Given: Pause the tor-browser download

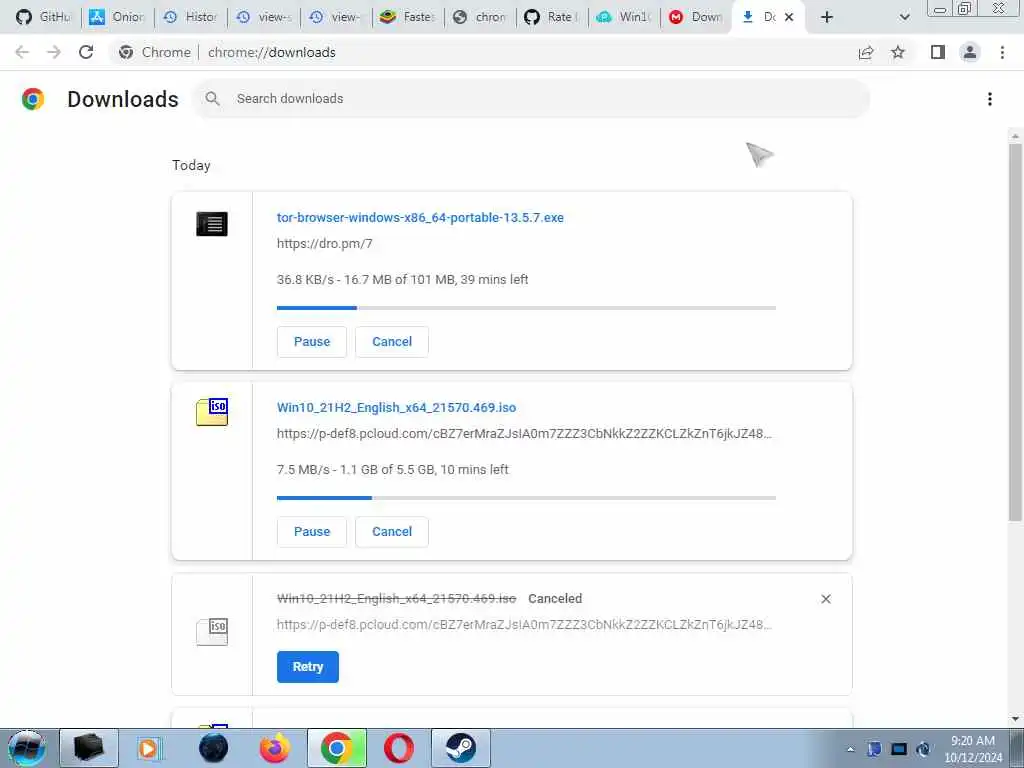Looking at the screenshot, I should coord(312,342).
